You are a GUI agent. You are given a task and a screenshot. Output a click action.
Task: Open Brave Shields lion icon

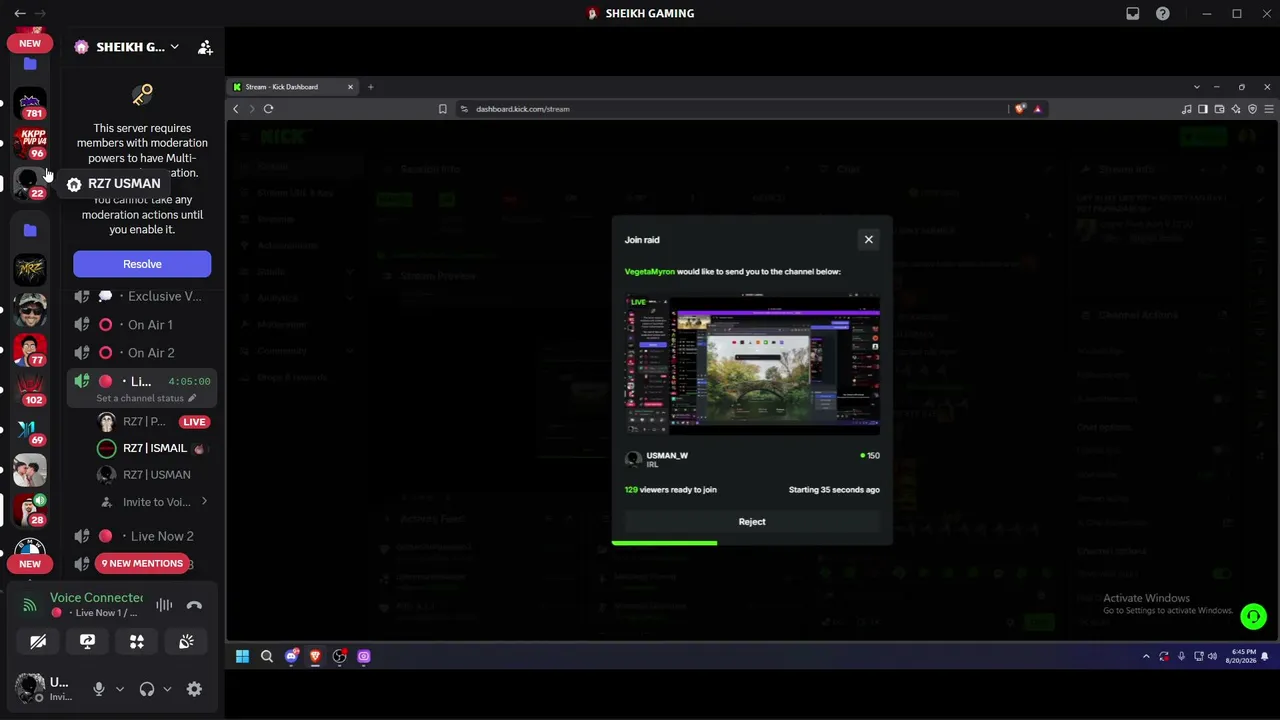click(x=1019, y=109)
